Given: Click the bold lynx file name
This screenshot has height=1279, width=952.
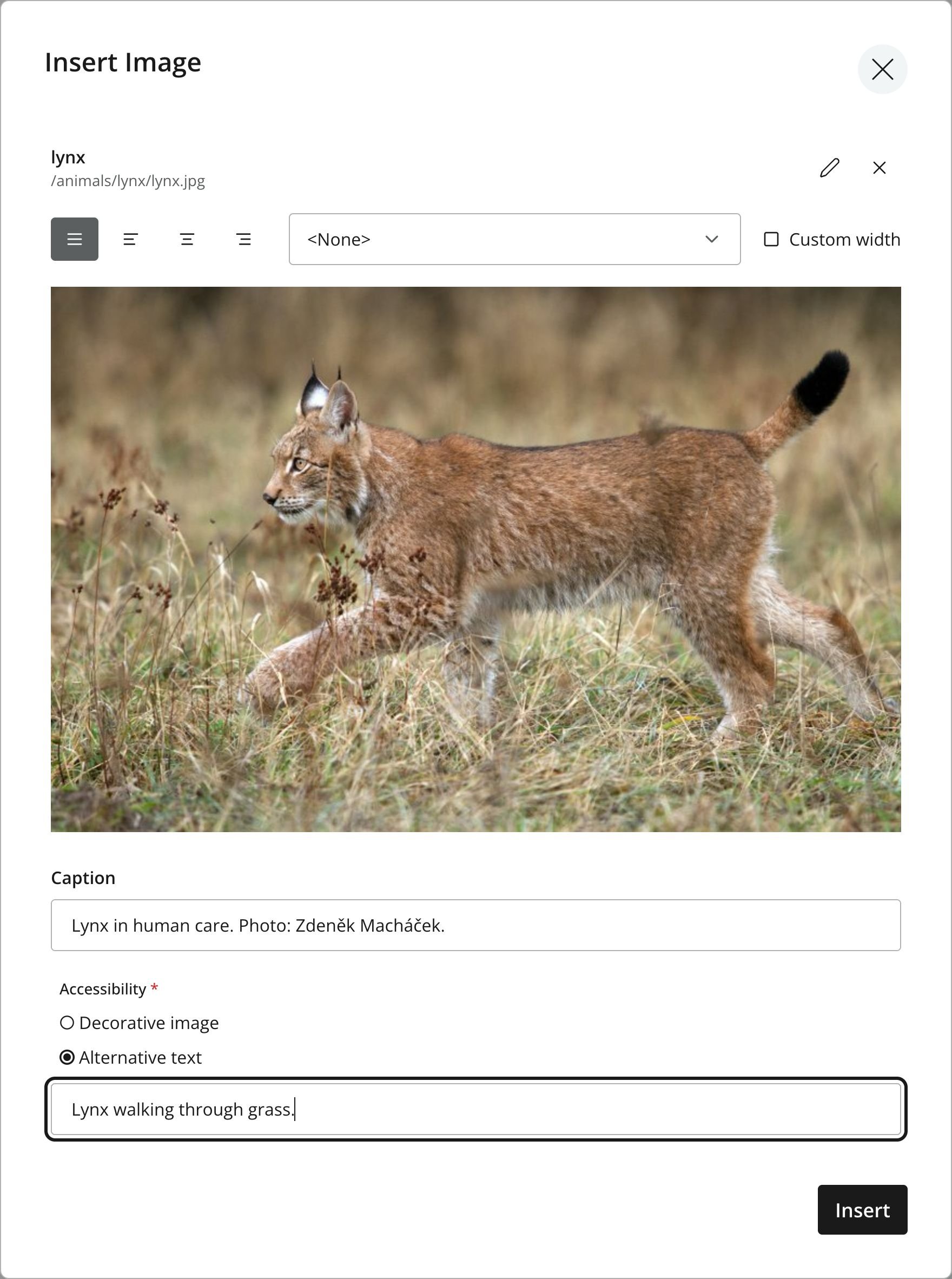Looking at the screenshot, I should pyautogui.click(x=68, y=157).
